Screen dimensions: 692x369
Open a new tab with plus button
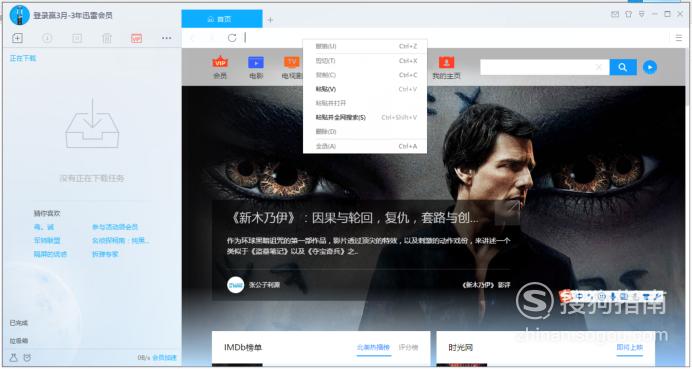271,20
